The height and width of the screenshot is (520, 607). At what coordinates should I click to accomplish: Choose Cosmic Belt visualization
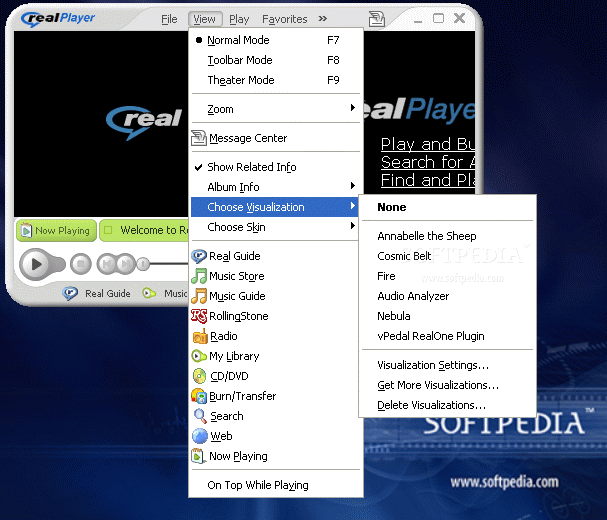[447, 256]
